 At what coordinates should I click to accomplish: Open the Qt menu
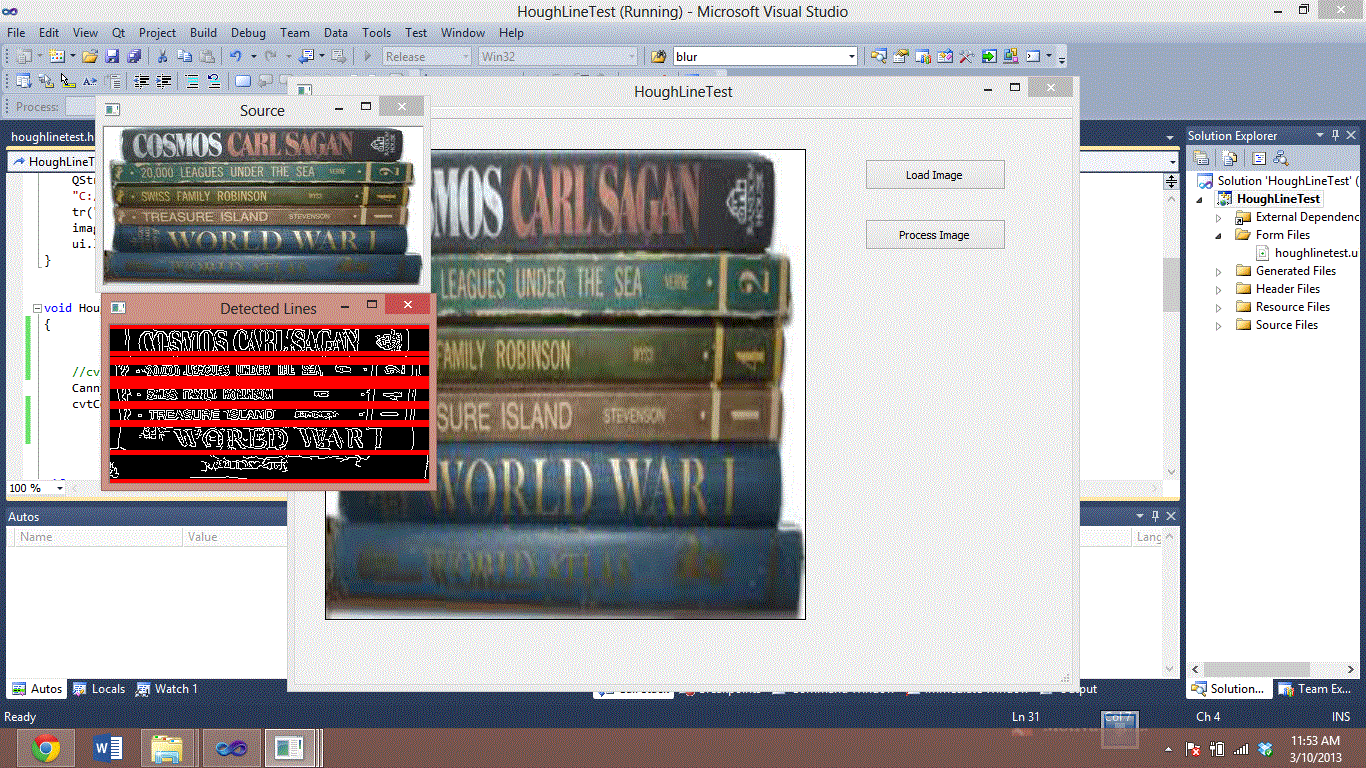[119, 33]
